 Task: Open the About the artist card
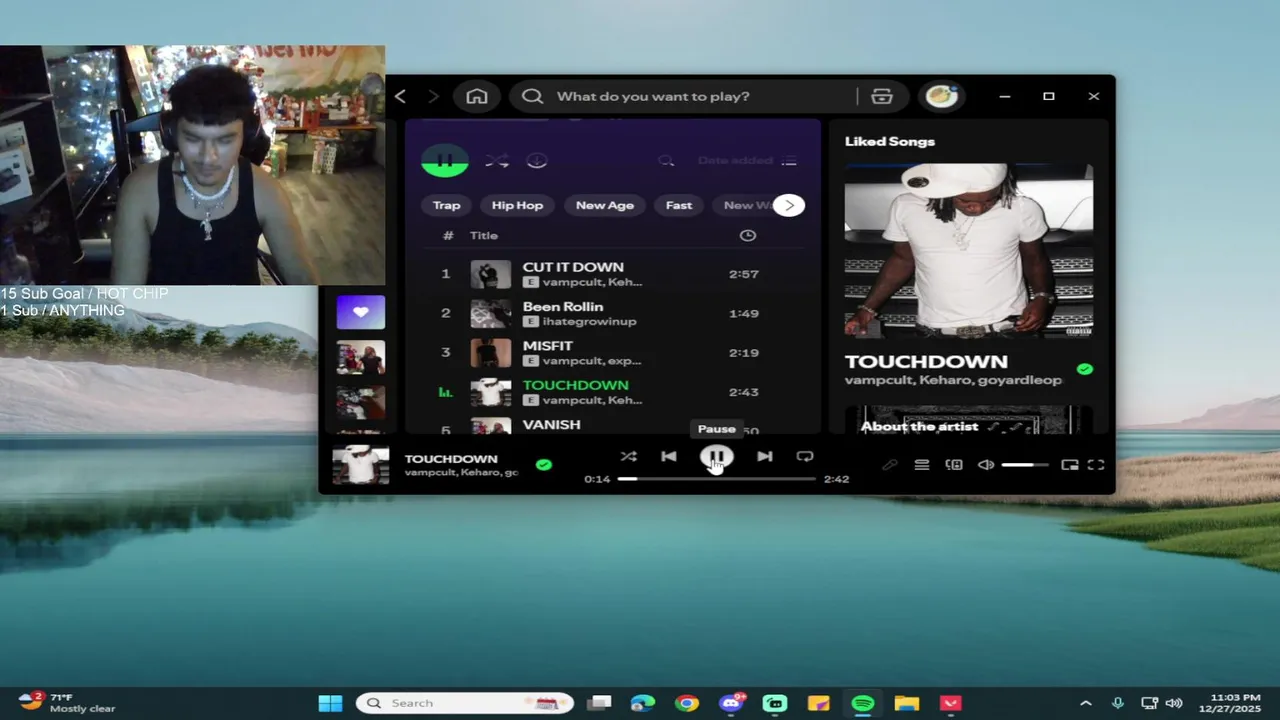(968, 420)
